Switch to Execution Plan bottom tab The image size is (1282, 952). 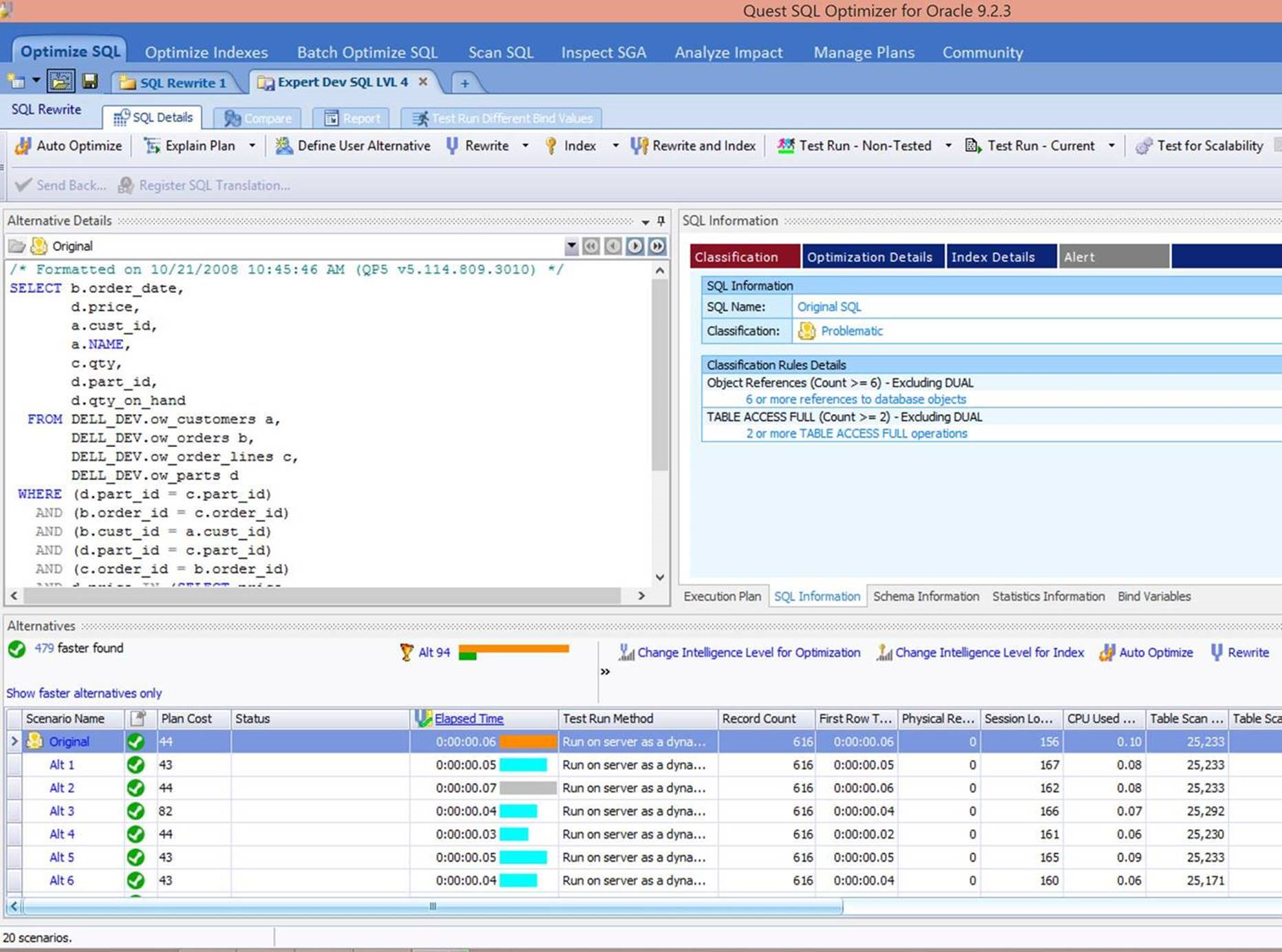pos(722,596)
